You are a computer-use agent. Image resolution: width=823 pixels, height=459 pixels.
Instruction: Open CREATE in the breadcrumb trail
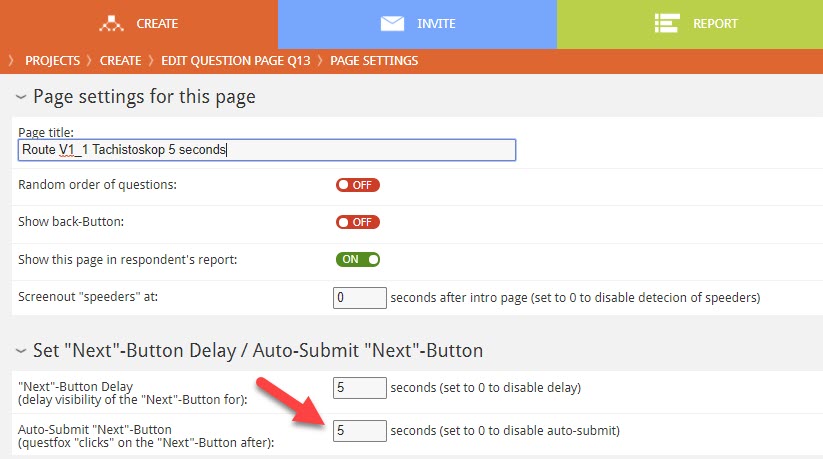(x=120, y=61)
